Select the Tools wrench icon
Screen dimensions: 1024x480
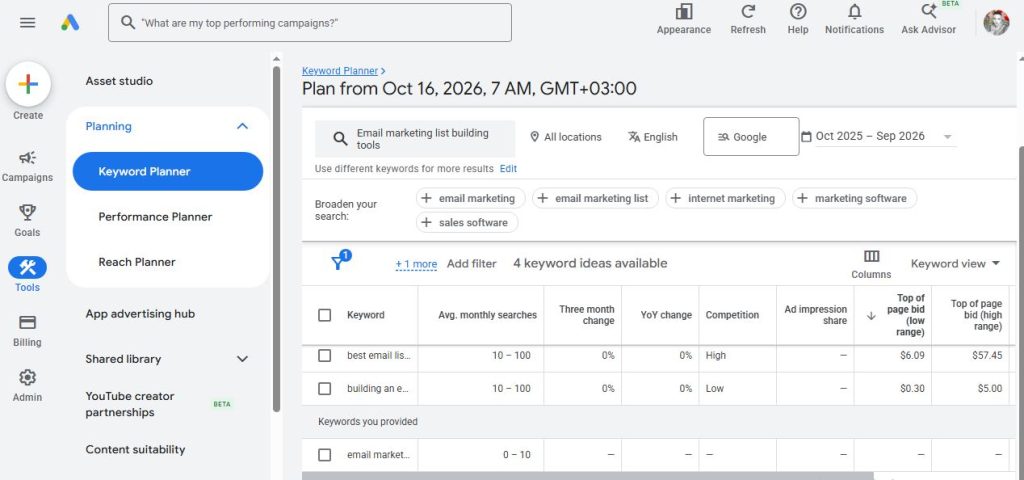click(27, 267)
